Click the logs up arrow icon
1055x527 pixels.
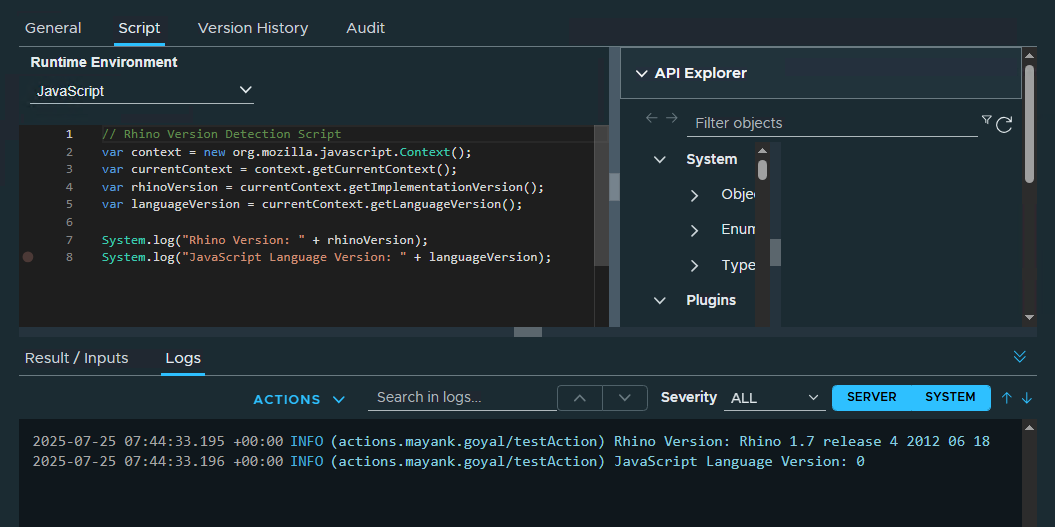pos(1007,398)
